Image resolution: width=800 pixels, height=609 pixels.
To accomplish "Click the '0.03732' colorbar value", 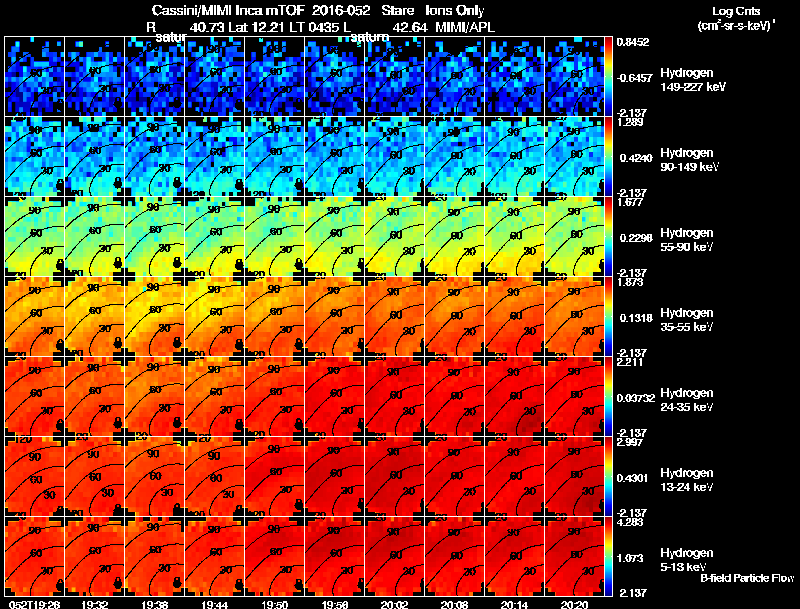I will (x=636, y=398).
